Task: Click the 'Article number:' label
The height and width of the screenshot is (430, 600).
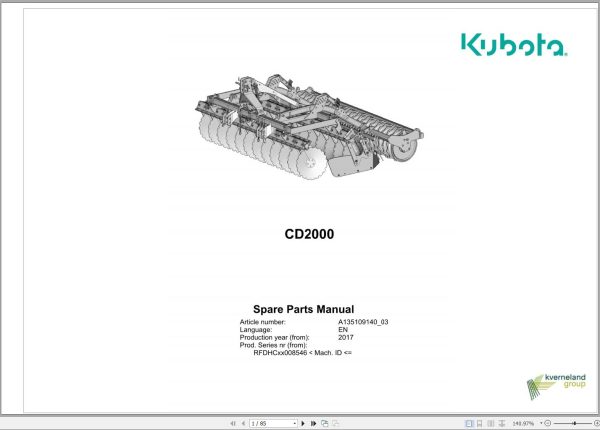Action: 262,322
